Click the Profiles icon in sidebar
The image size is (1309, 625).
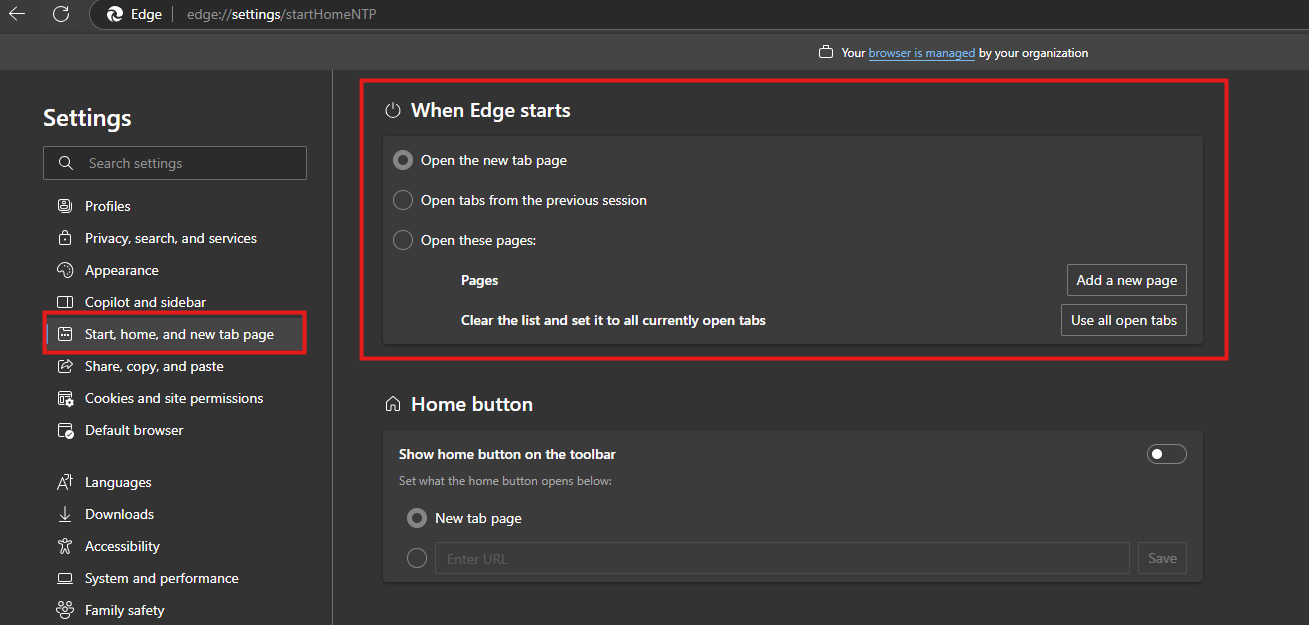pos(65,206)
